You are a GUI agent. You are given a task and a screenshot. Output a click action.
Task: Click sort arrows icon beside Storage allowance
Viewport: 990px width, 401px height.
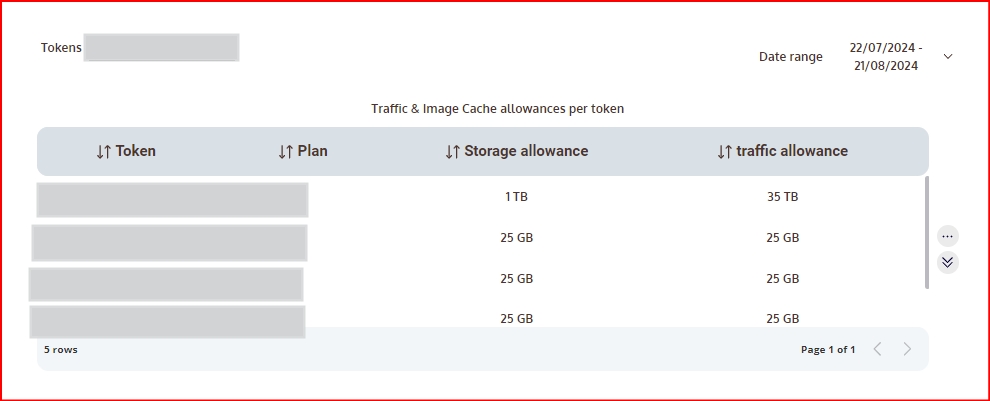(x=452, y=152)
